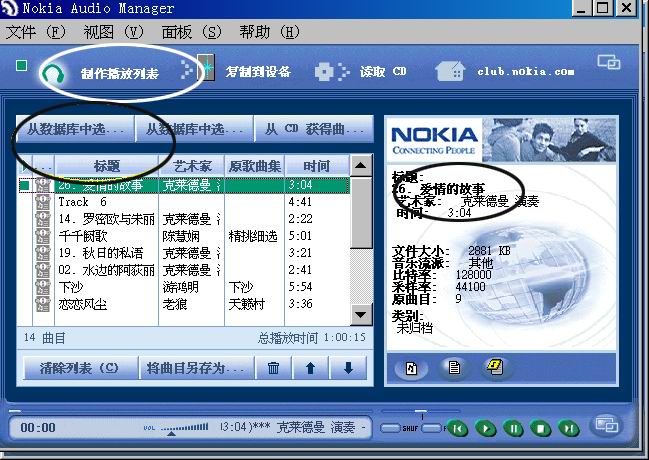The image size is (649, 460).
Task: Sort the list by the 原歌曲集 column header
Action: tap(255, 166)
